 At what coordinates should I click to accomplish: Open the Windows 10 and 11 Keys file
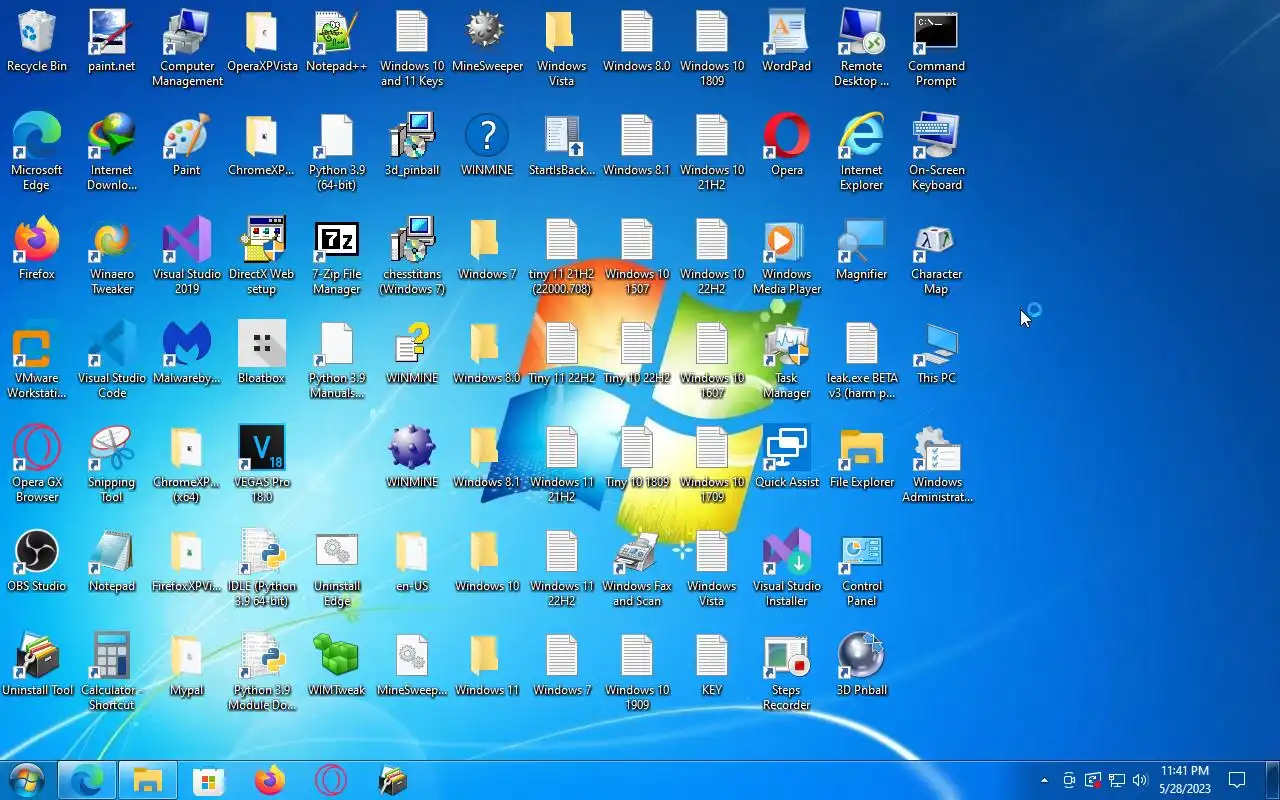tap(412, 49)
